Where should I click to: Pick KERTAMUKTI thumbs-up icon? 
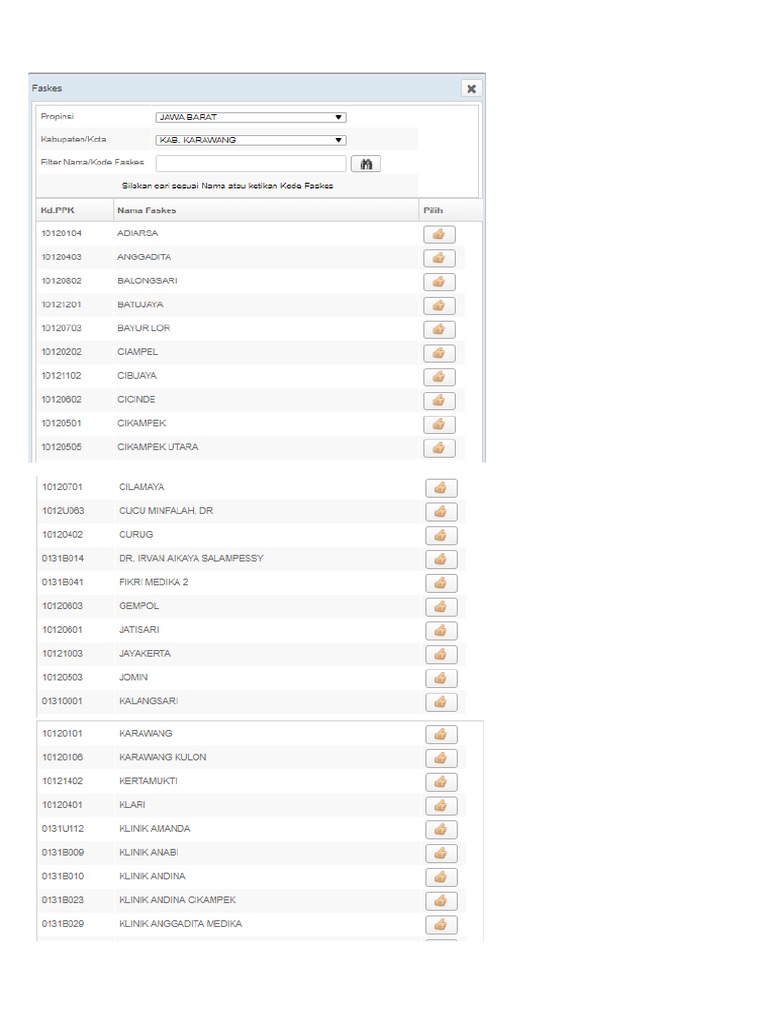tap(441, 782)
